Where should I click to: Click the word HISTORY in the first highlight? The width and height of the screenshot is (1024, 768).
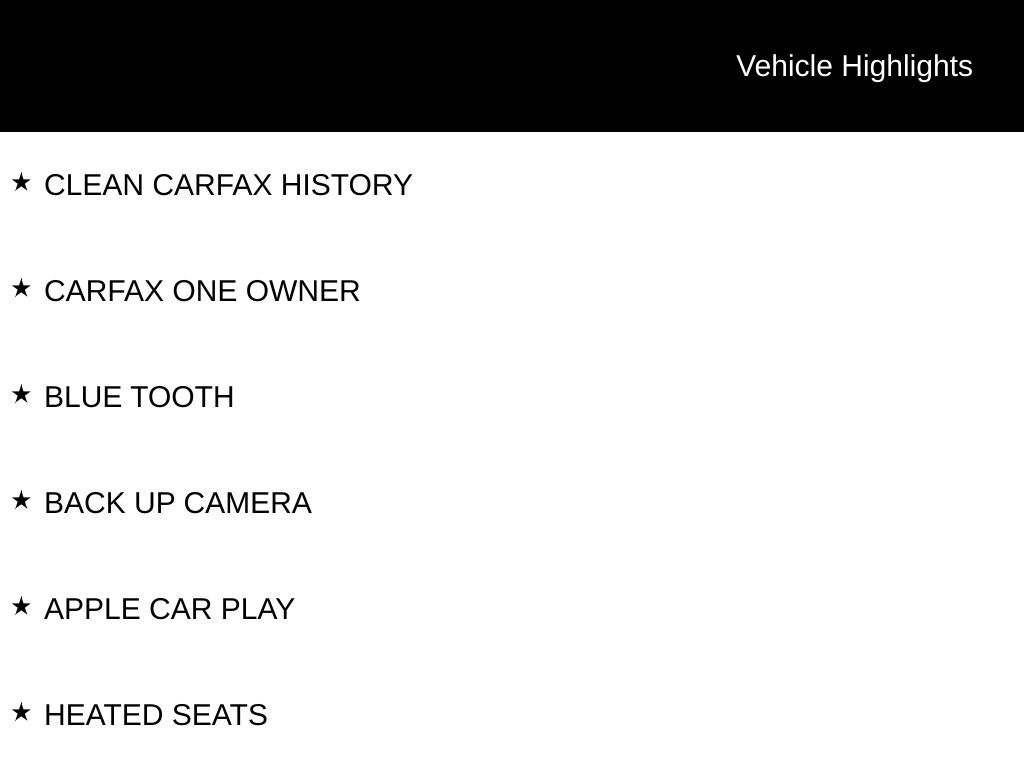pyautogui.click(x=346, y=185)
